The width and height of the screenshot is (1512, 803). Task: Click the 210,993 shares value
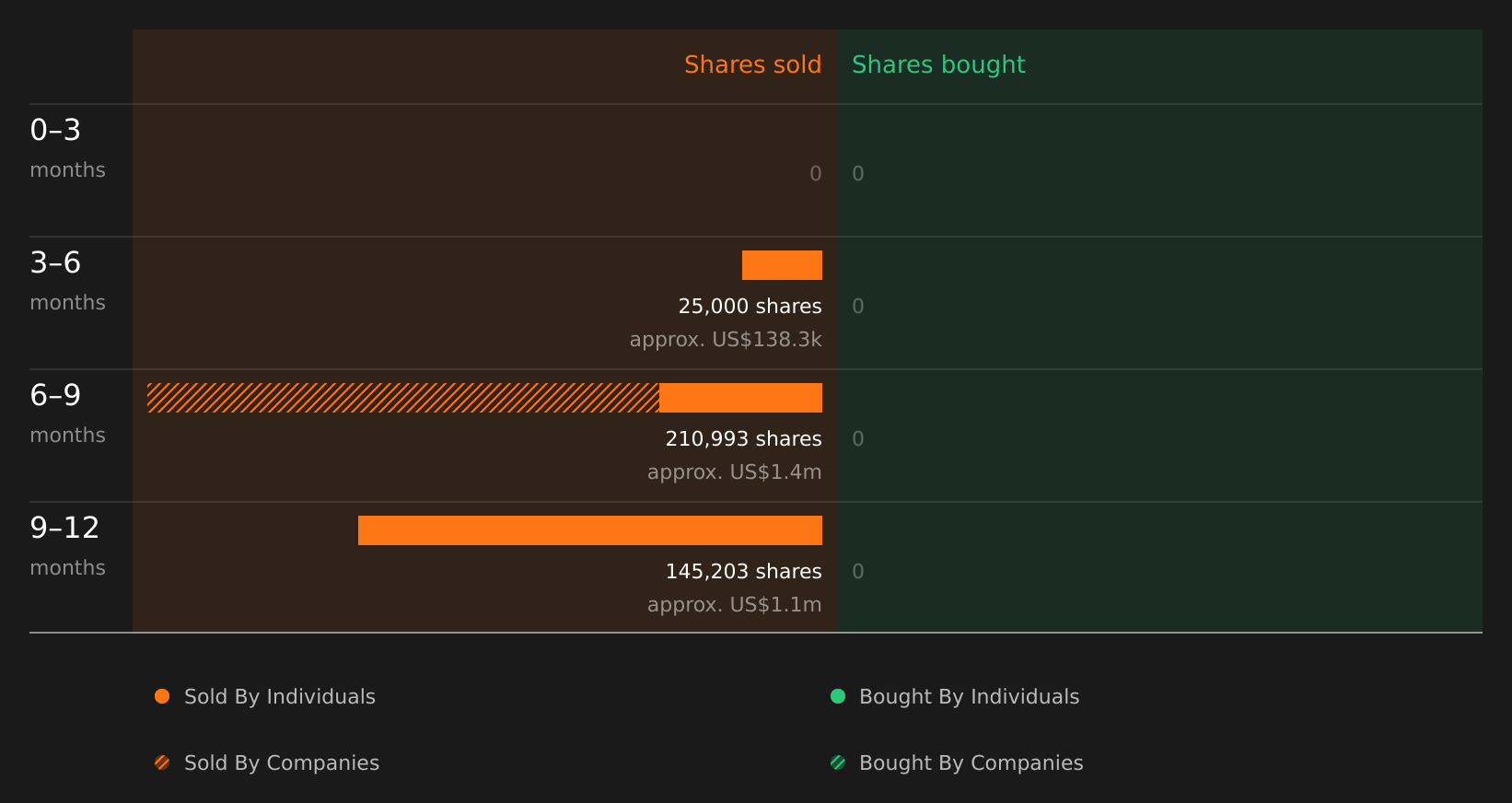pyautogui.click(x=743, y=439)
